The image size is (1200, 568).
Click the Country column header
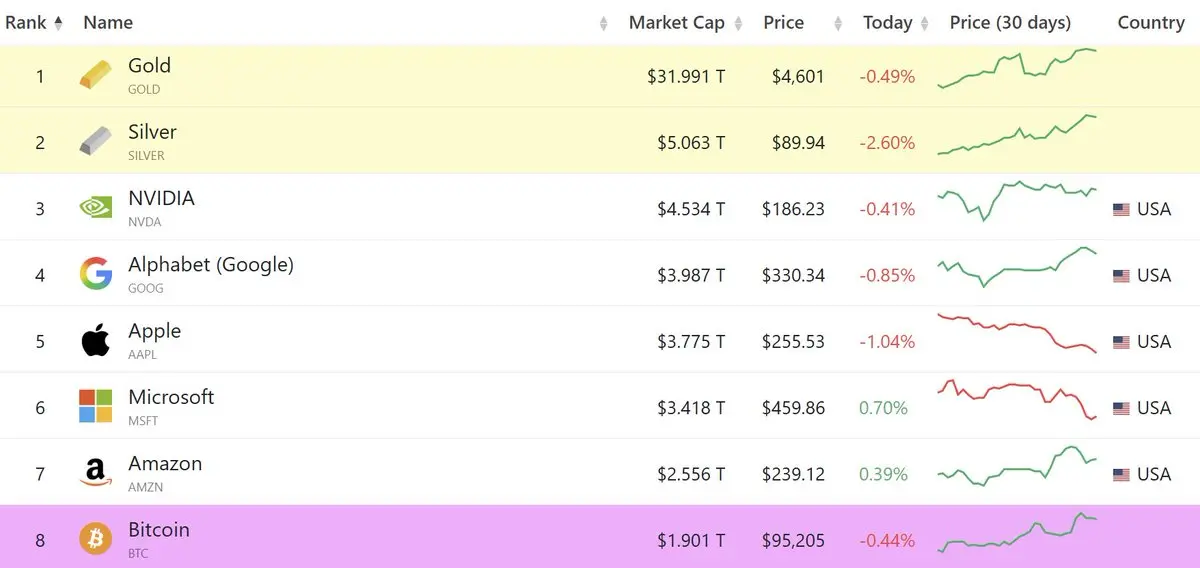coord(1150,22)
